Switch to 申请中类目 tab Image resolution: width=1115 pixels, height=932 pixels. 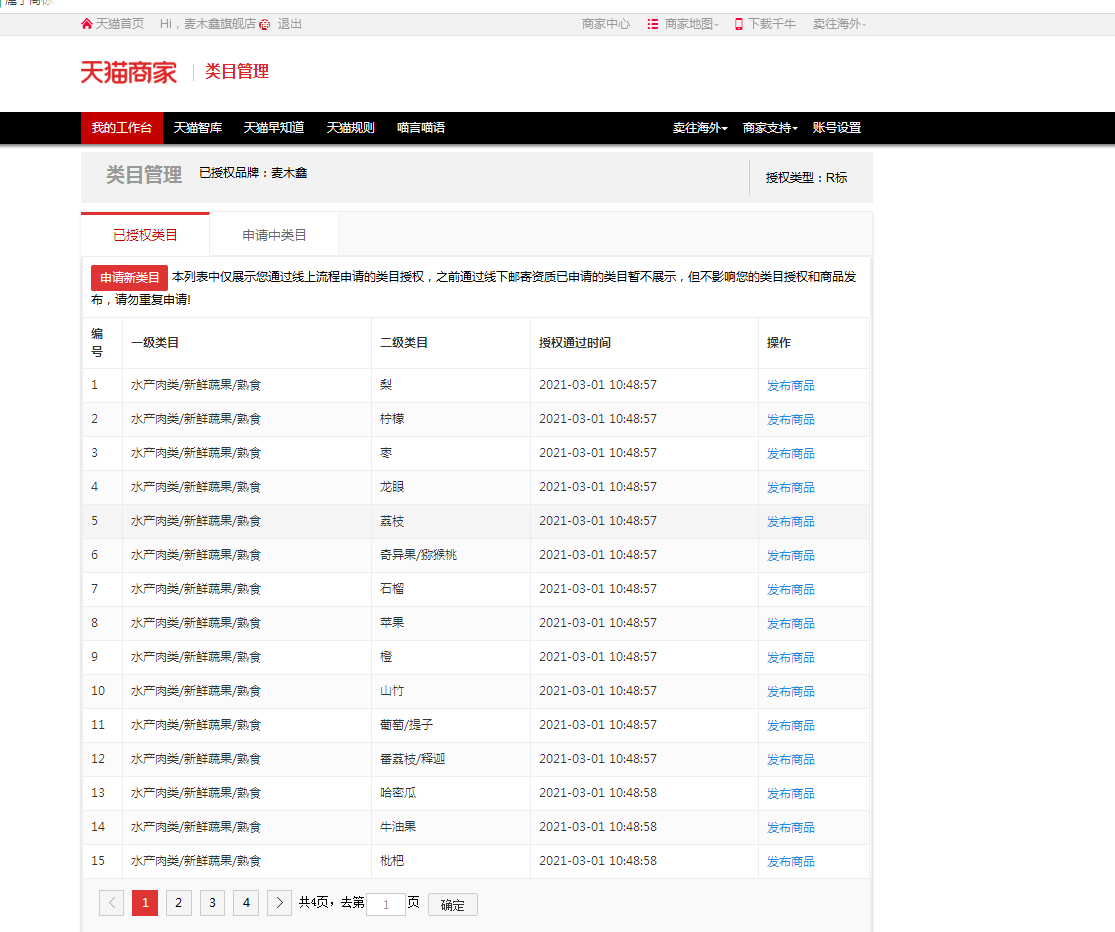tap(274, 235)
